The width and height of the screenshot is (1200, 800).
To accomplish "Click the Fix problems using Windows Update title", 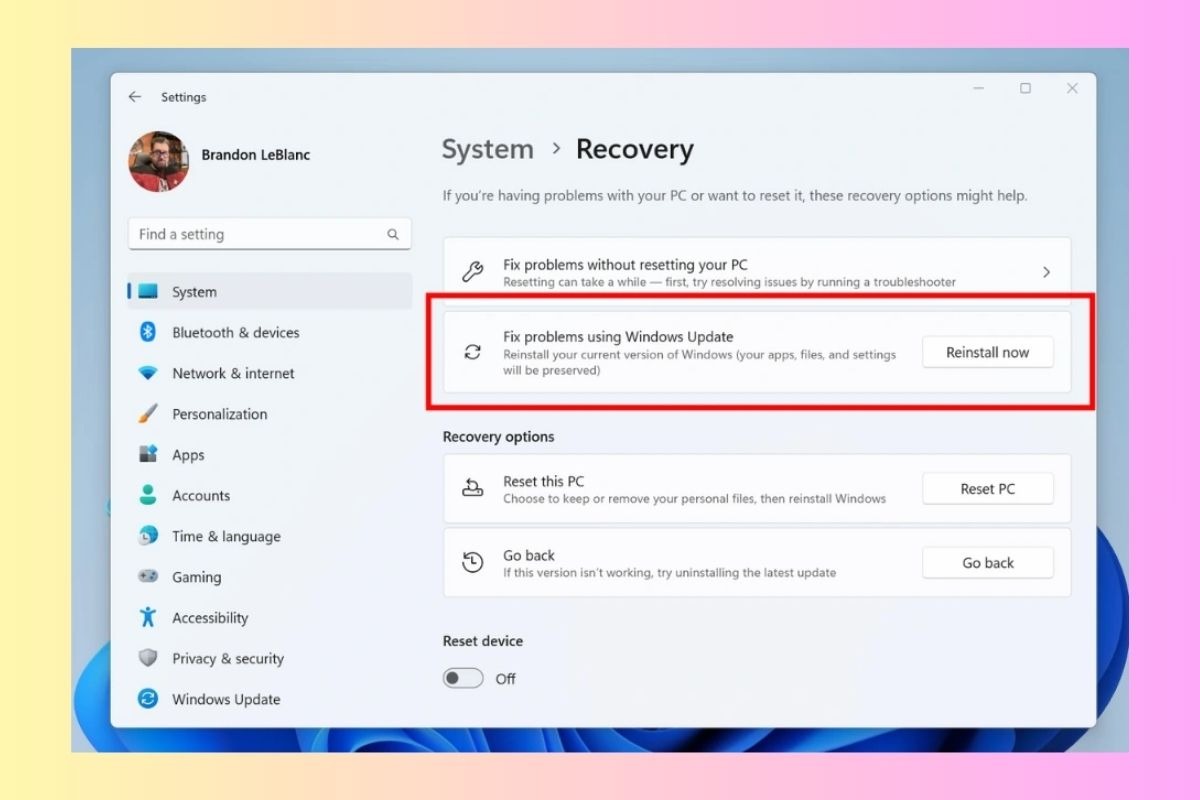I will tap(618, 337).
